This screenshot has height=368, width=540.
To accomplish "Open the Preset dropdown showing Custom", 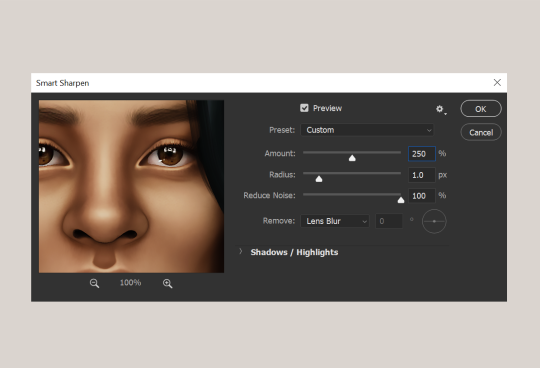I will click(367, 130).
